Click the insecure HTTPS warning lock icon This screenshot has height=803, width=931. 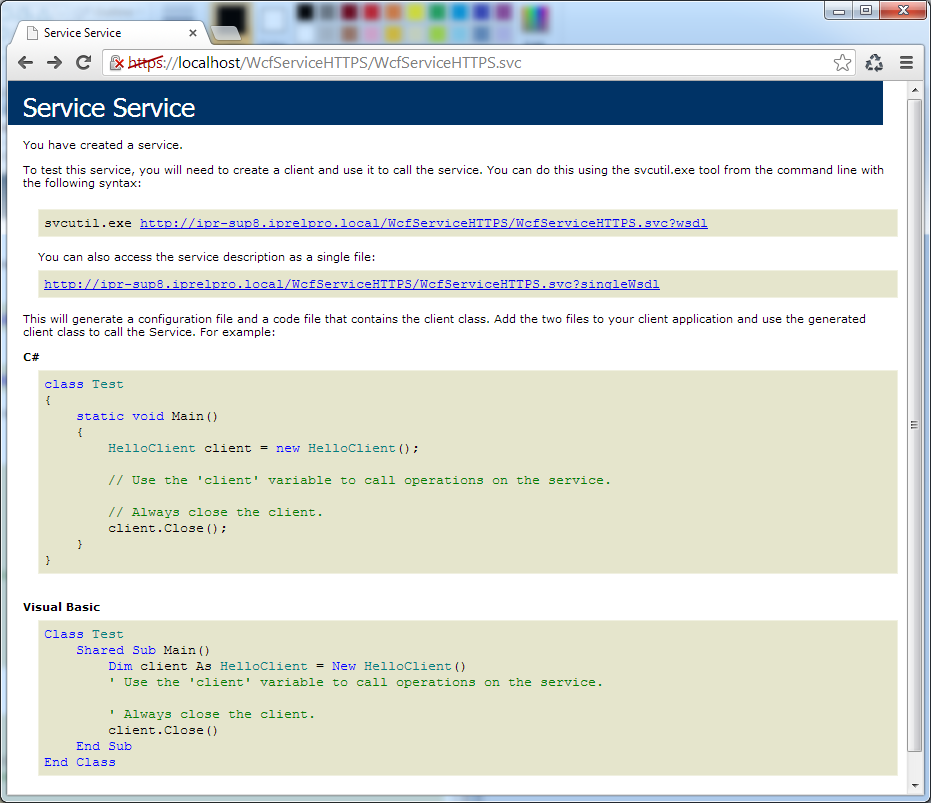(x=117, y=62)
